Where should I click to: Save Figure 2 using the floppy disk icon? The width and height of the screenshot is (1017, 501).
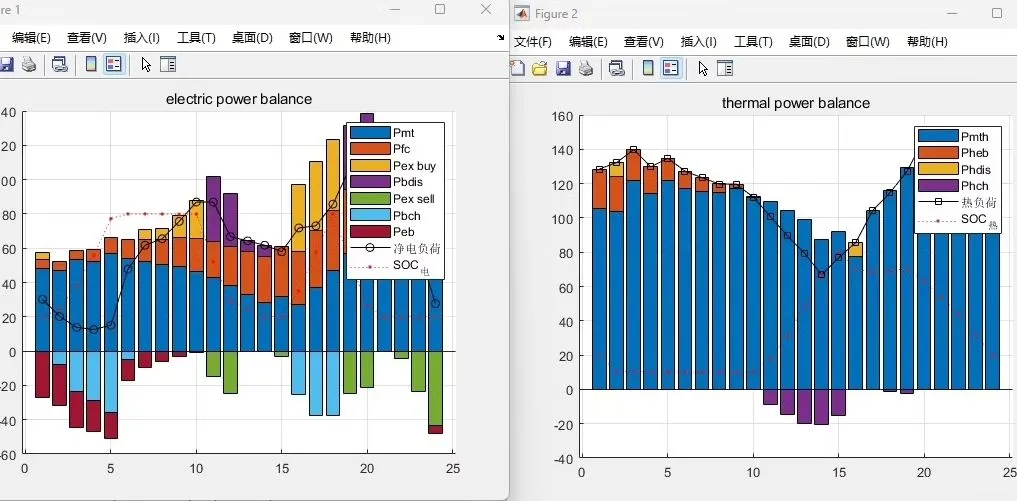(563, 68)
